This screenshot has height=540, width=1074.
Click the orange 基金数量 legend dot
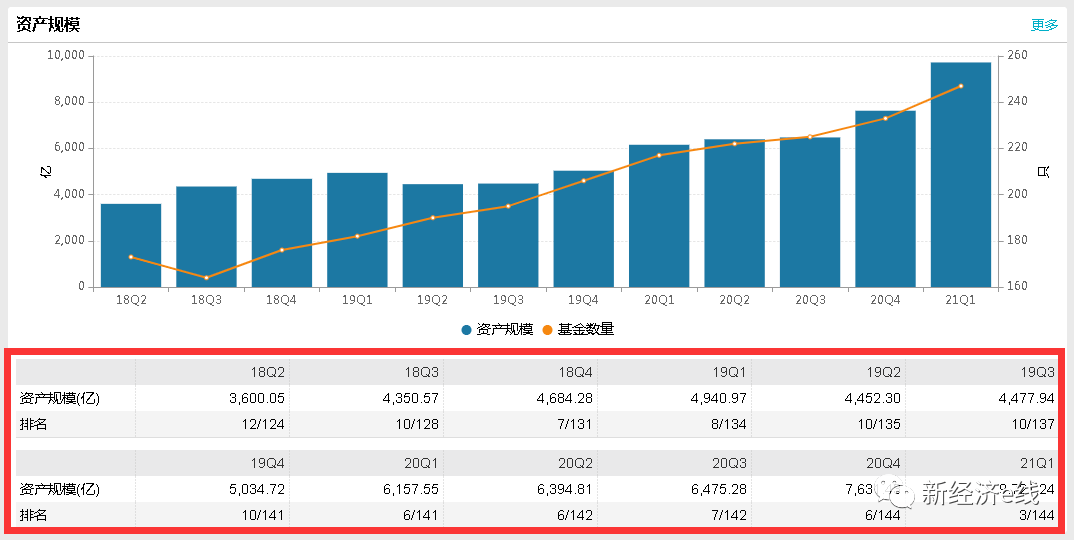(547, 330)
